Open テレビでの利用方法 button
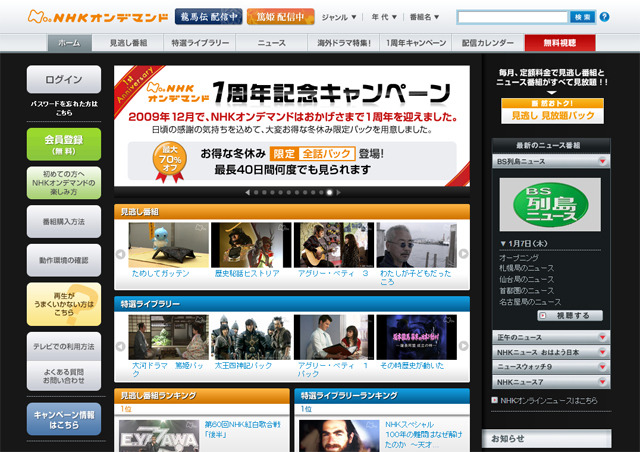The height and width of the screenshot is (452, 640). click(64, 347)
